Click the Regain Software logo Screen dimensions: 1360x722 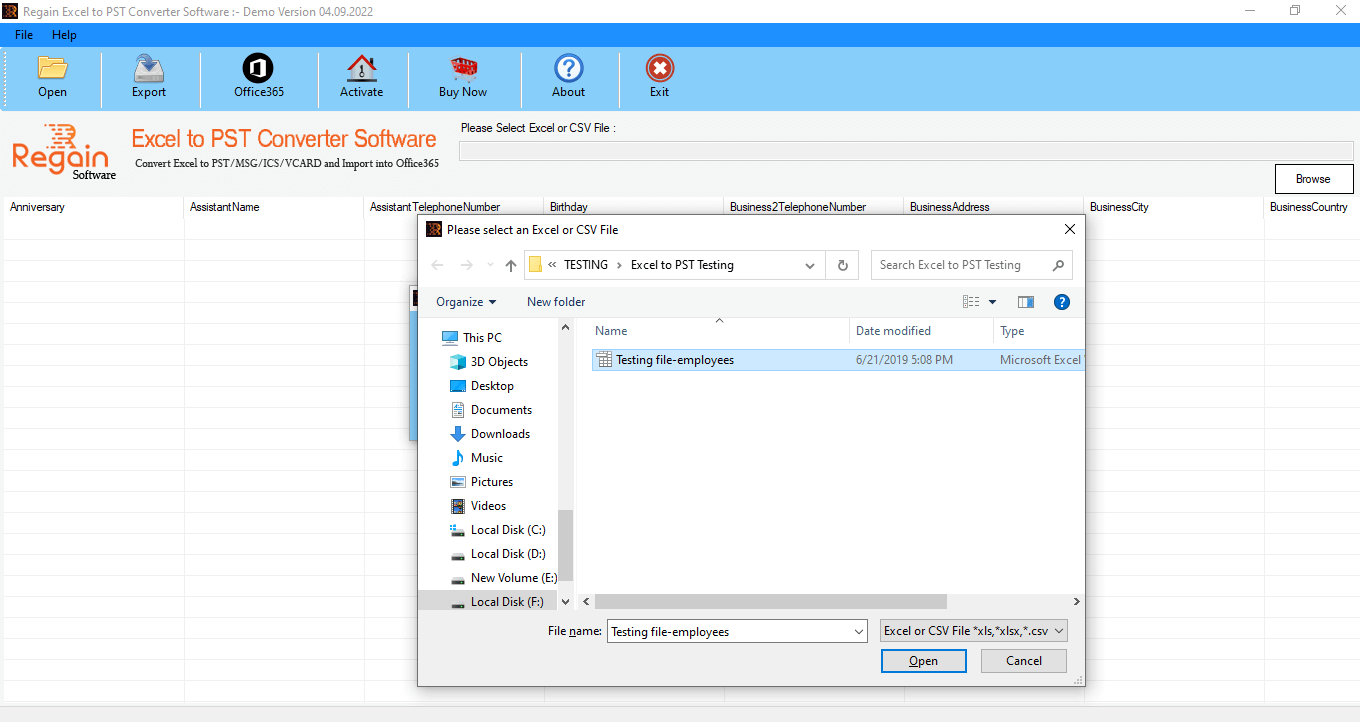[62, 150]
